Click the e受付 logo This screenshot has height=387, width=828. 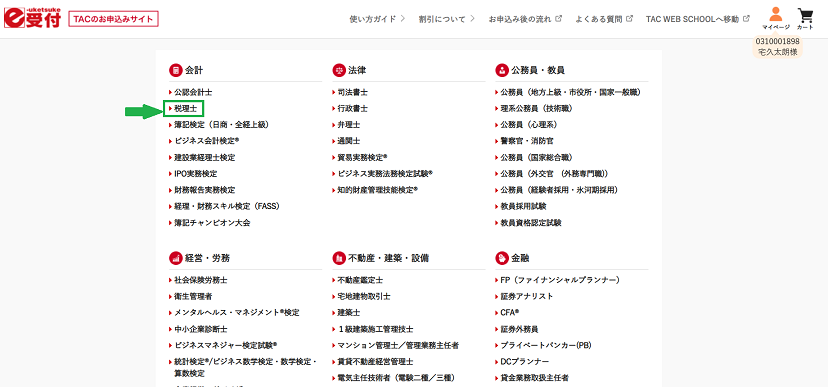pyautogui.click(x=33, y=19)
